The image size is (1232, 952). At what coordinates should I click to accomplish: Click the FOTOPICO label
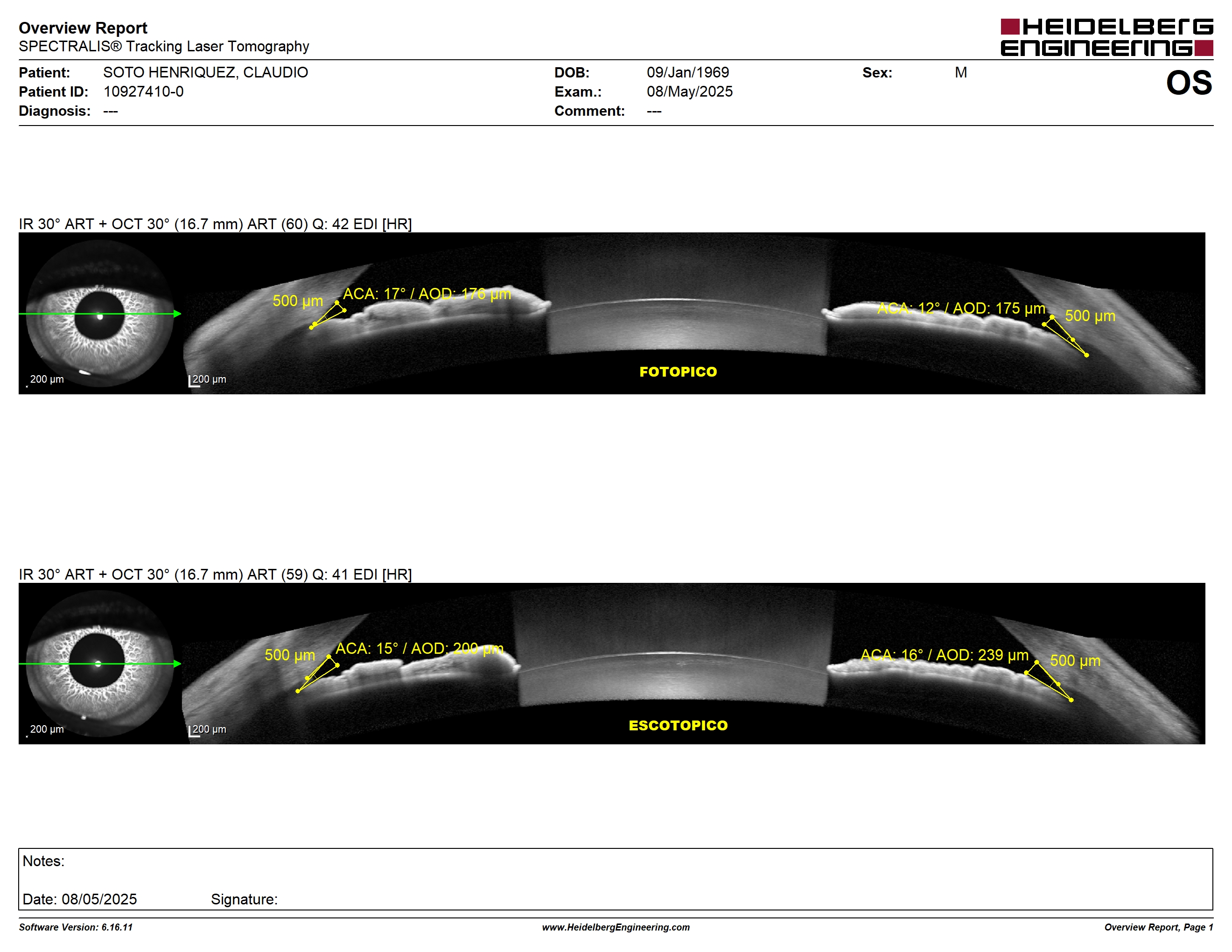point(678,371)
